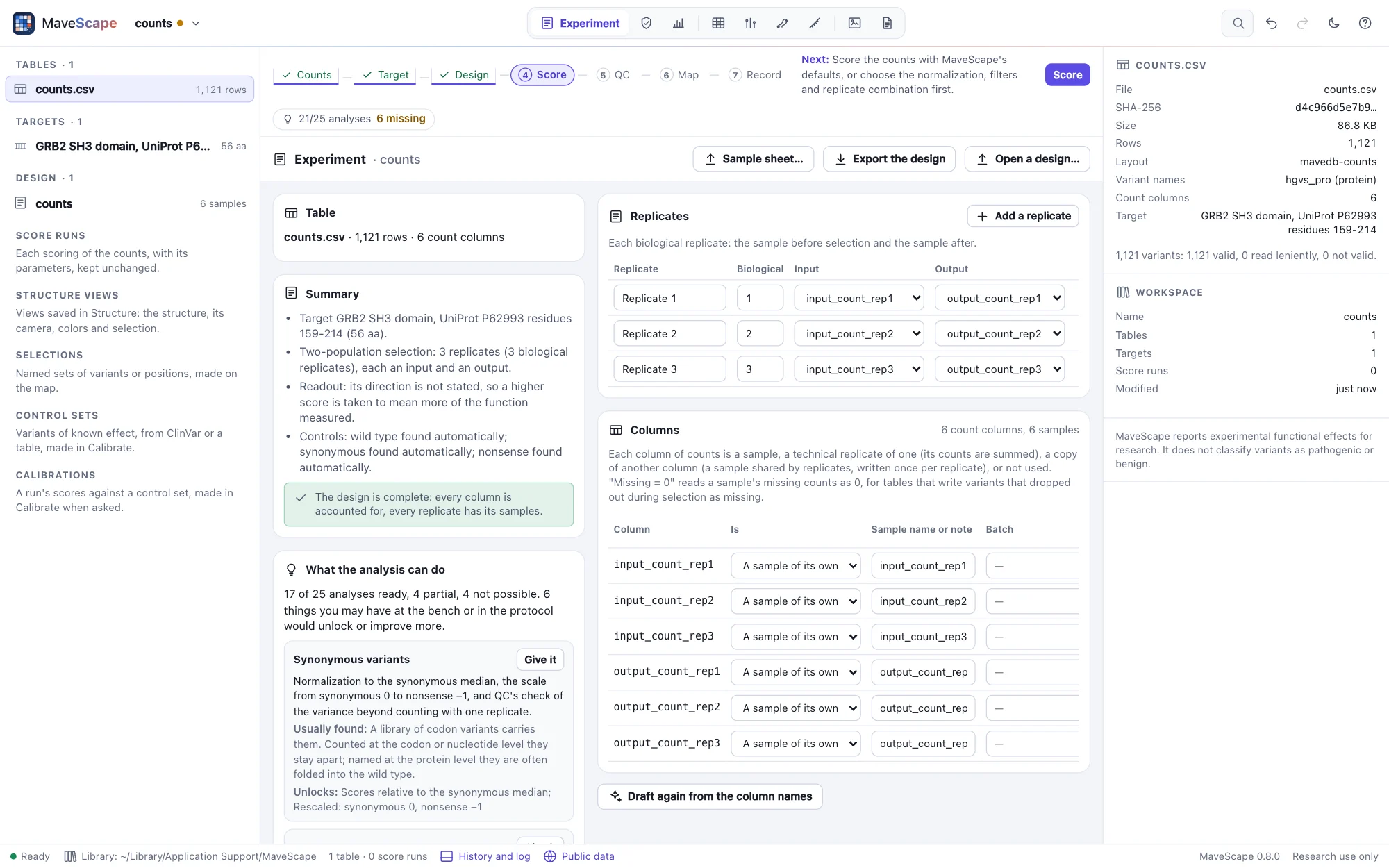Screen dimensions: 1389x868
Task: Open the image figure view icon
Action: [x=854, y=23]
